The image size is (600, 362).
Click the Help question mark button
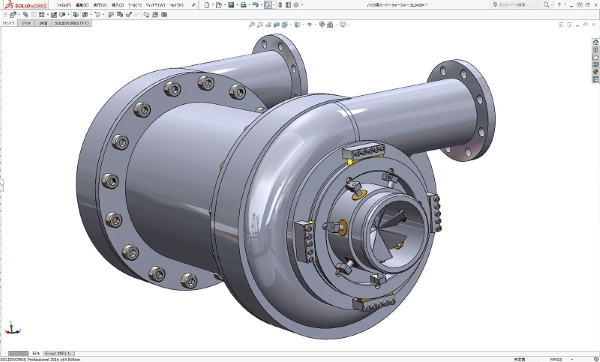[x=559, y=5]
